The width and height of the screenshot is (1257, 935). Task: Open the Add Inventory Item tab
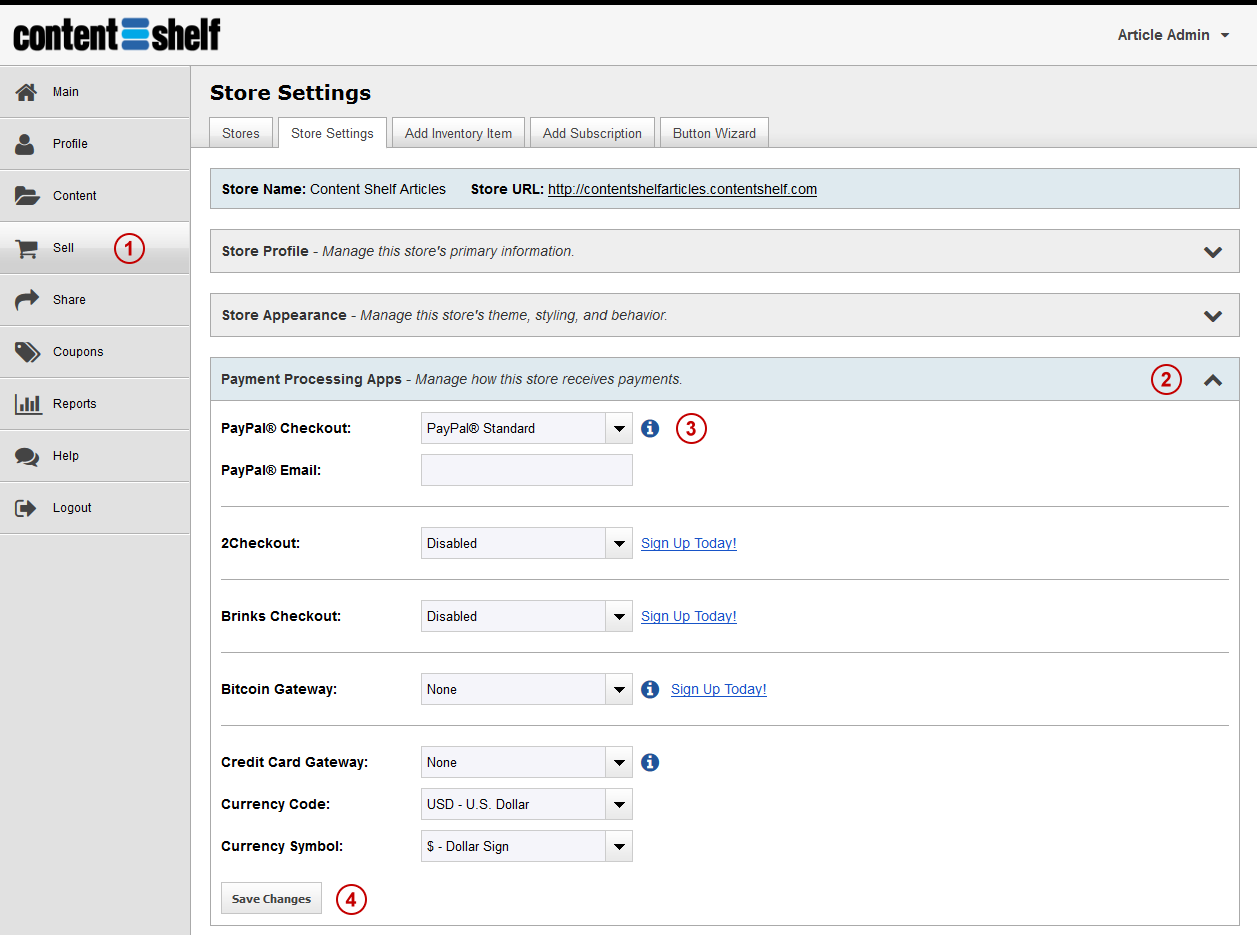[x=458, y=133]
